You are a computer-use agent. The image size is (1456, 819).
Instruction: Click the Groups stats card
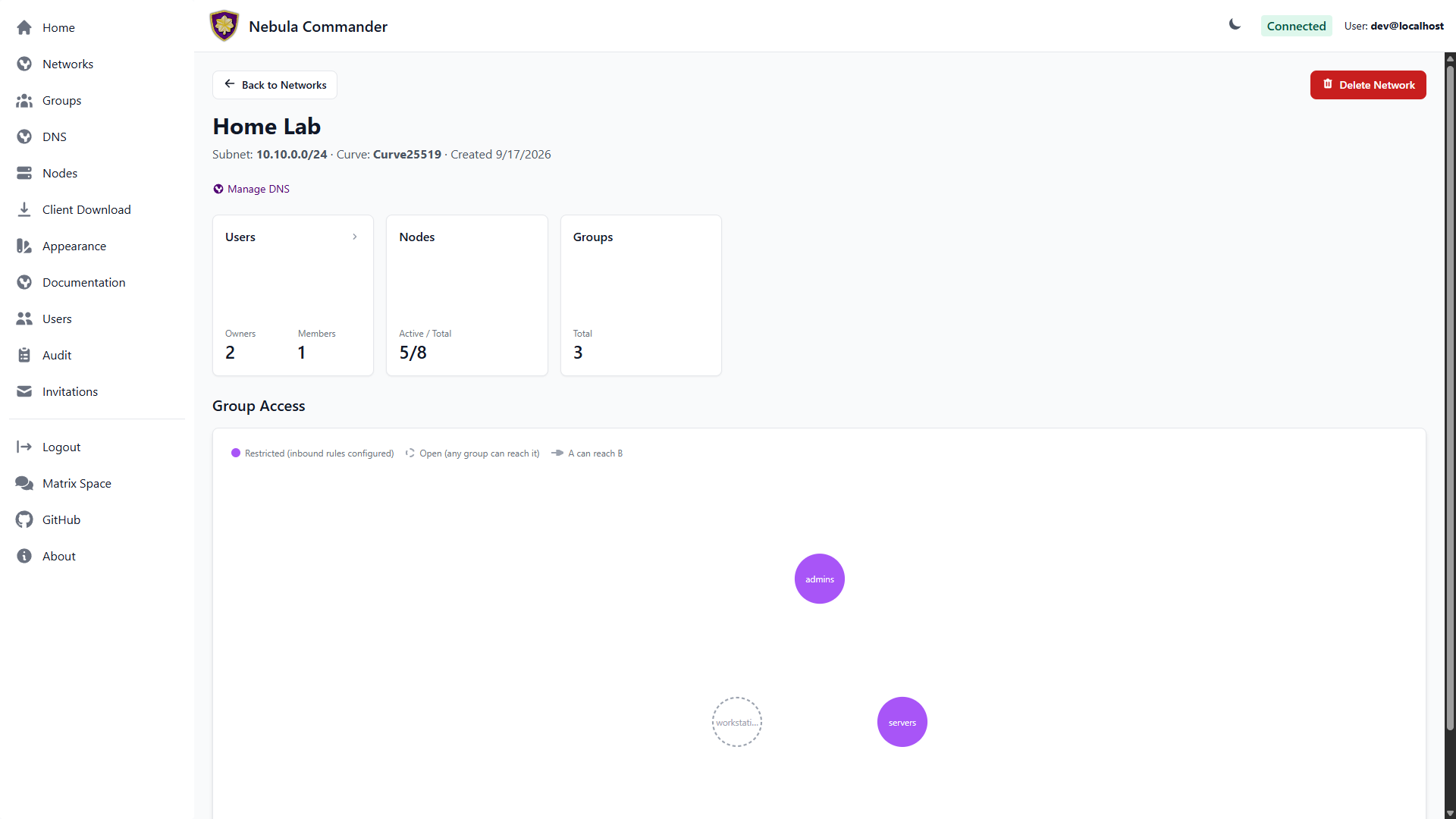(641, 295)
